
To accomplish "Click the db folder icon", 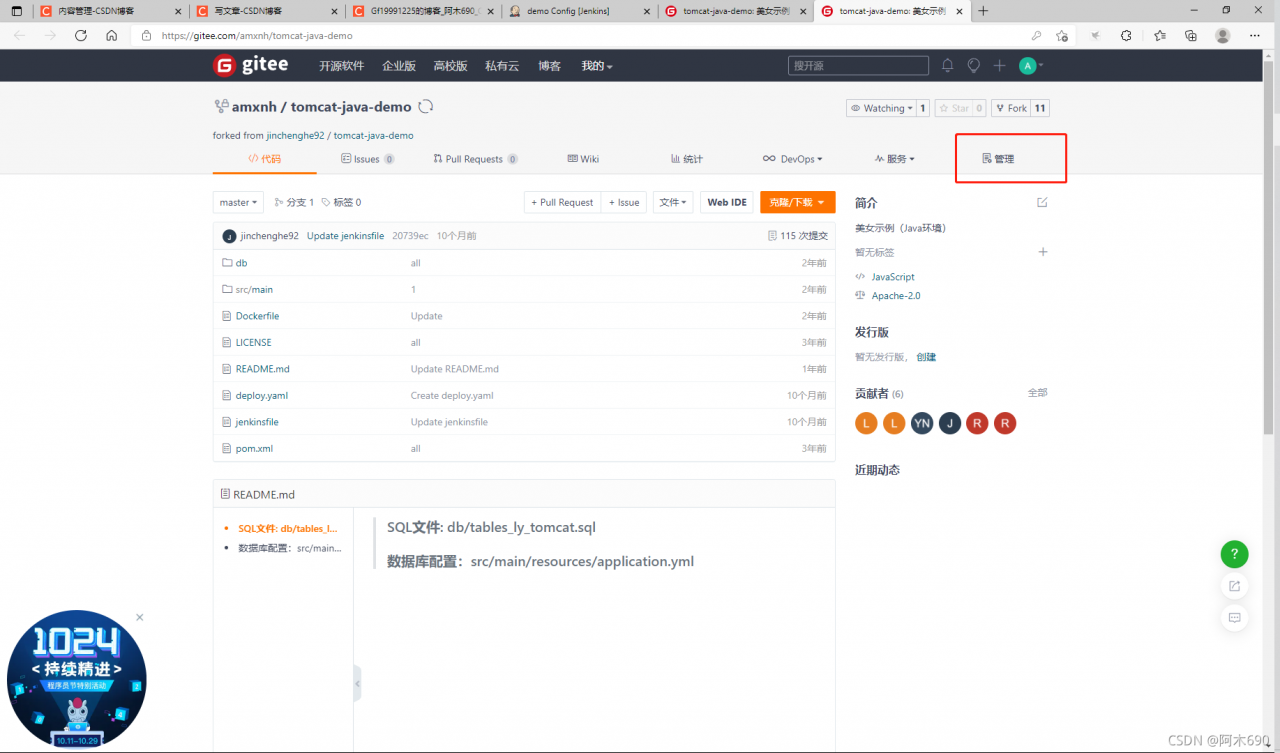I will click(227, 263).
